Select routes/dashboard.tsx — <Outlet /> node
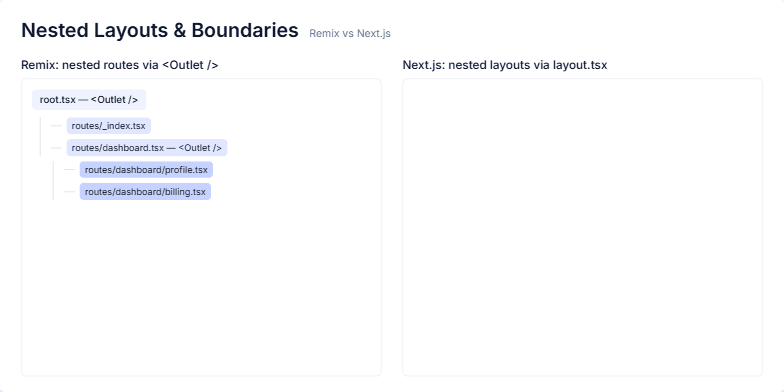This screenshot has width=784, height=392. [146, 148]
